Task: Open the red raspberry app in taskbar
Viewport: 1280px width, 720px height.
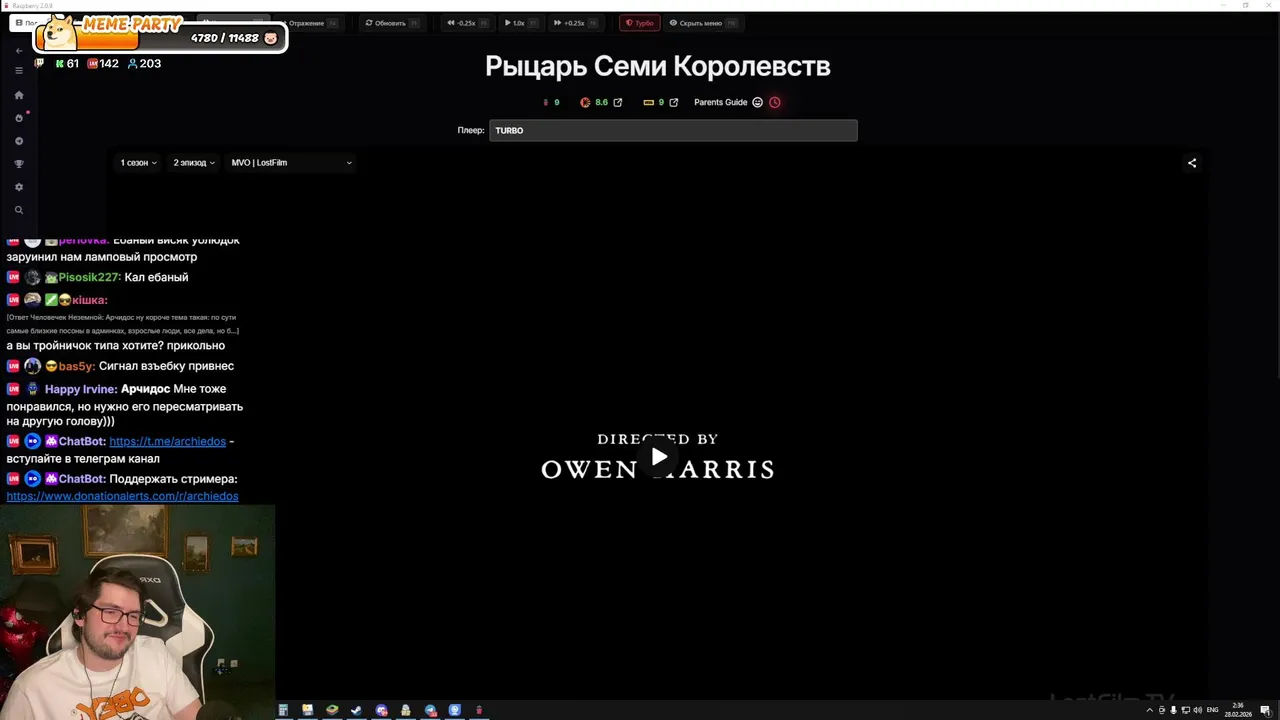Action: click(479, 710)
